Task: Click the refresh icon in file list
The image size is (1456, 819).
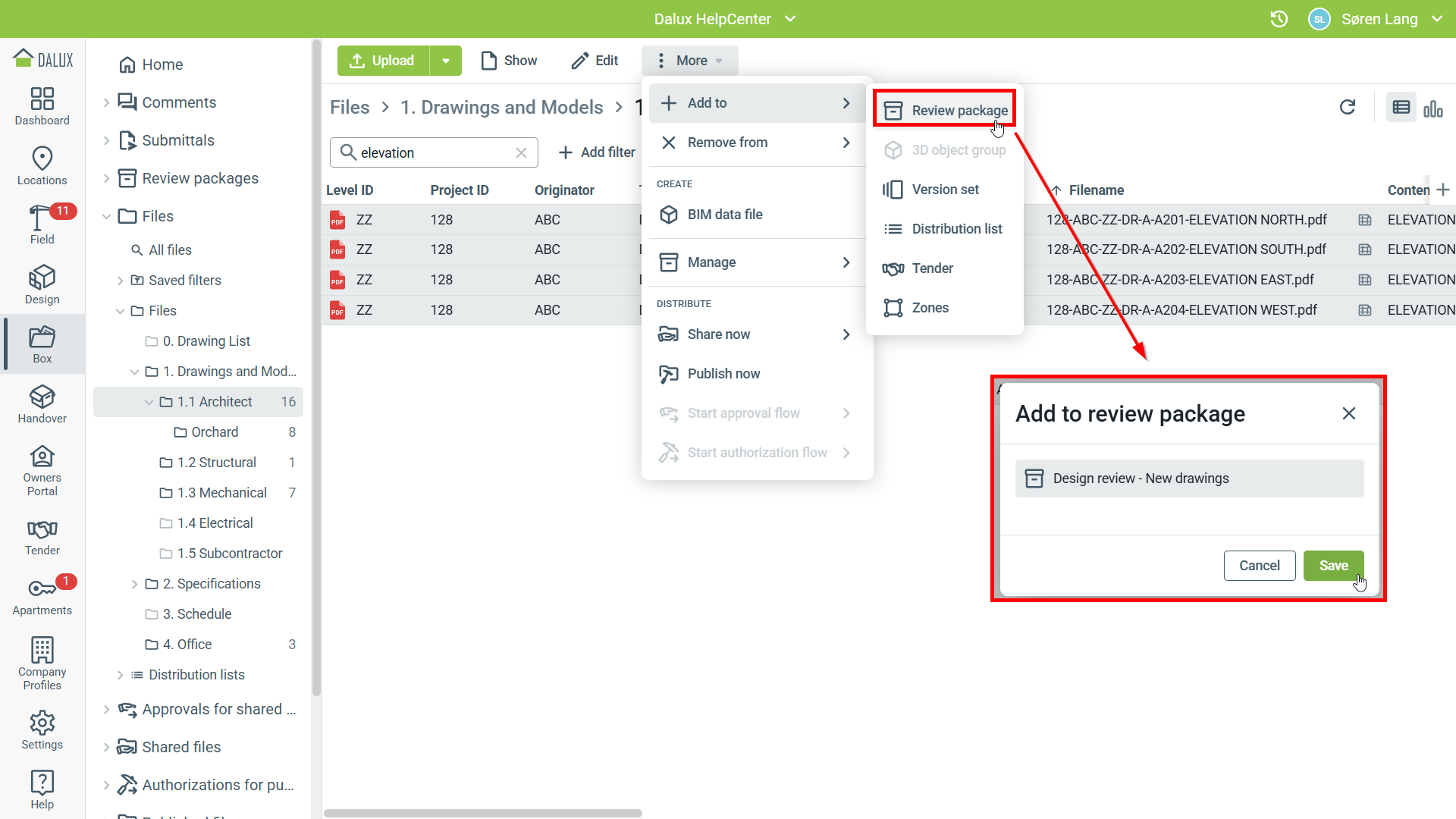Action: [x=1347, y=107]
